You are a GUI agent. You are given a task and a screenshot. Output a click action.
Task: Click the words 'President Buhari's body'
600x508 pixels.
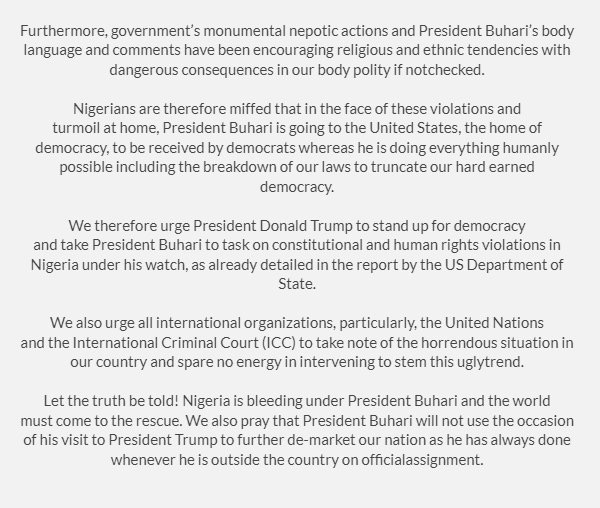(x=496, y=31)
